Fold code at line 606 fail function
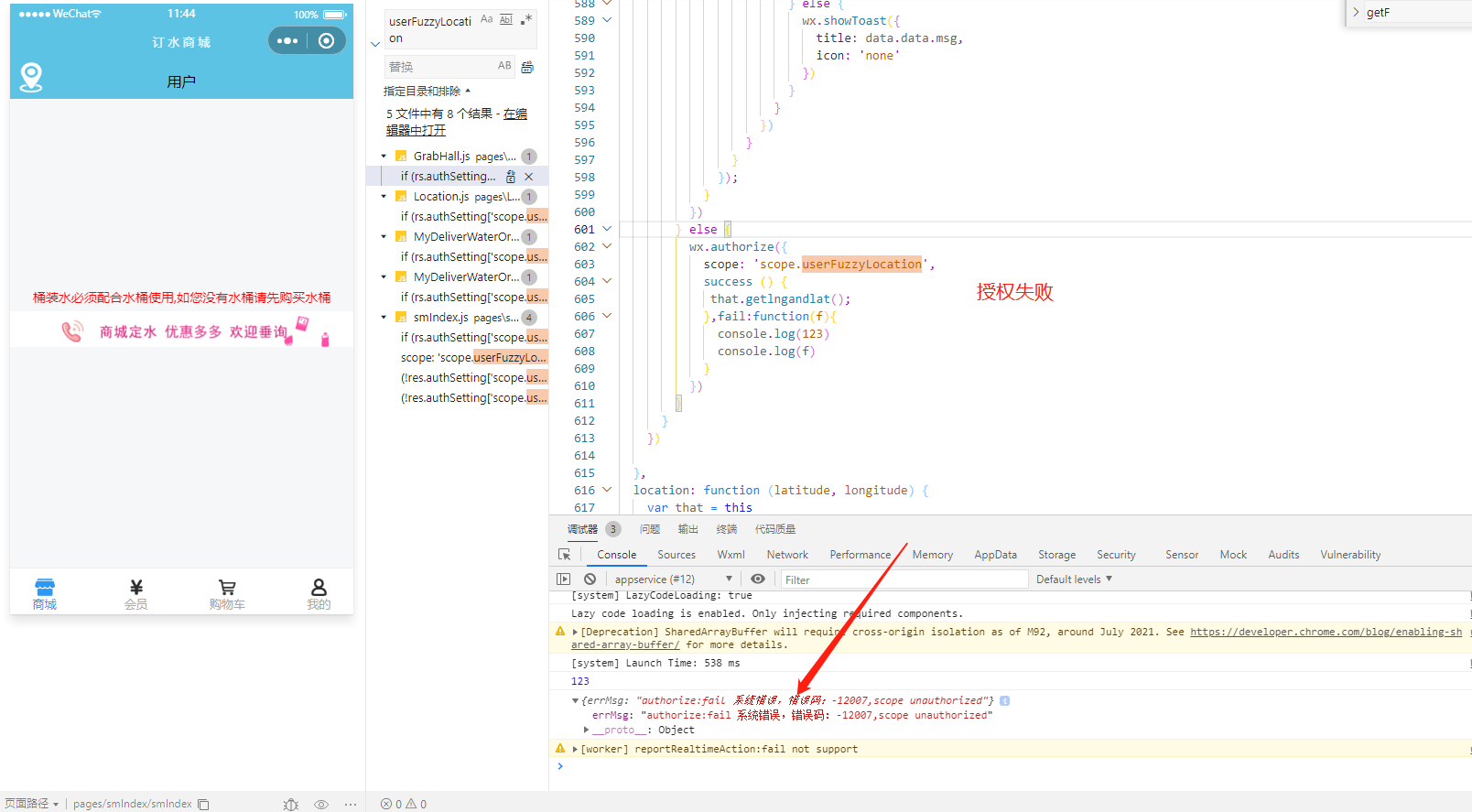1472x812 pixels. click(607, 316)
